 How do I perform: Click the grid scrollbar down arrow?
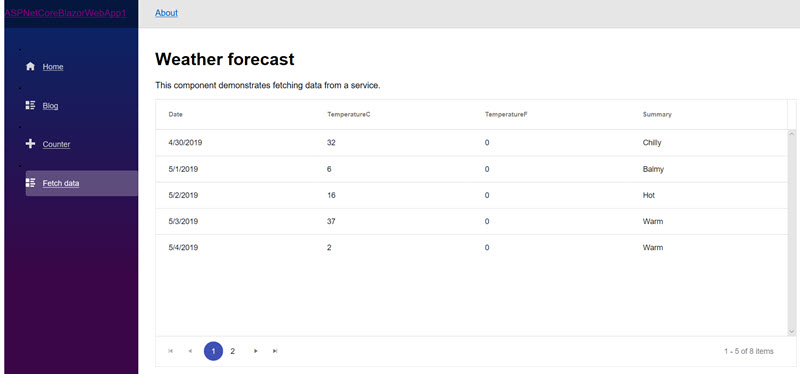[x=792, y=332]
